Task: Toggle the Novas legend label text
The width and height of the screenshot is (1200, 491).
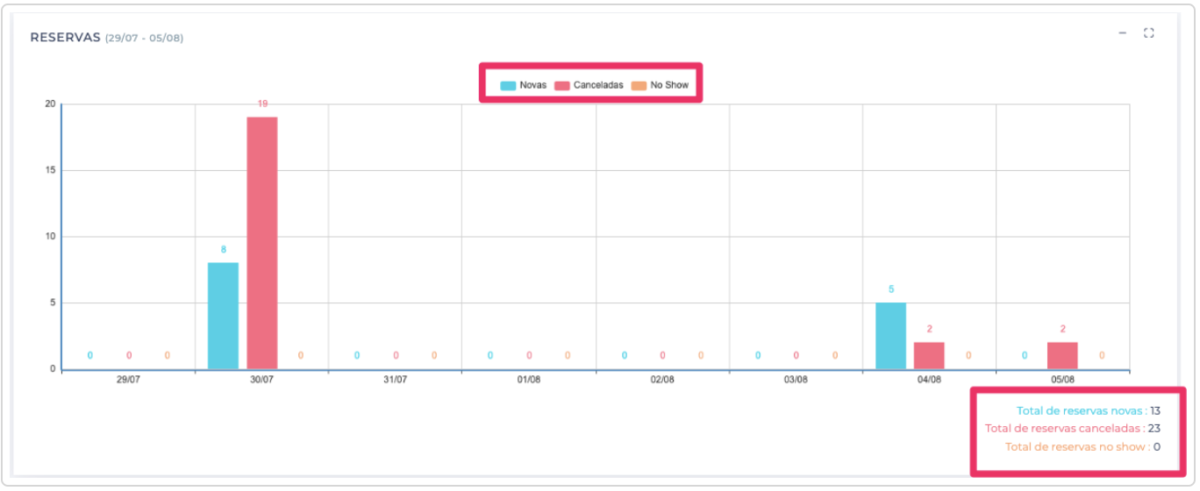Action: (x=533, y=86)
